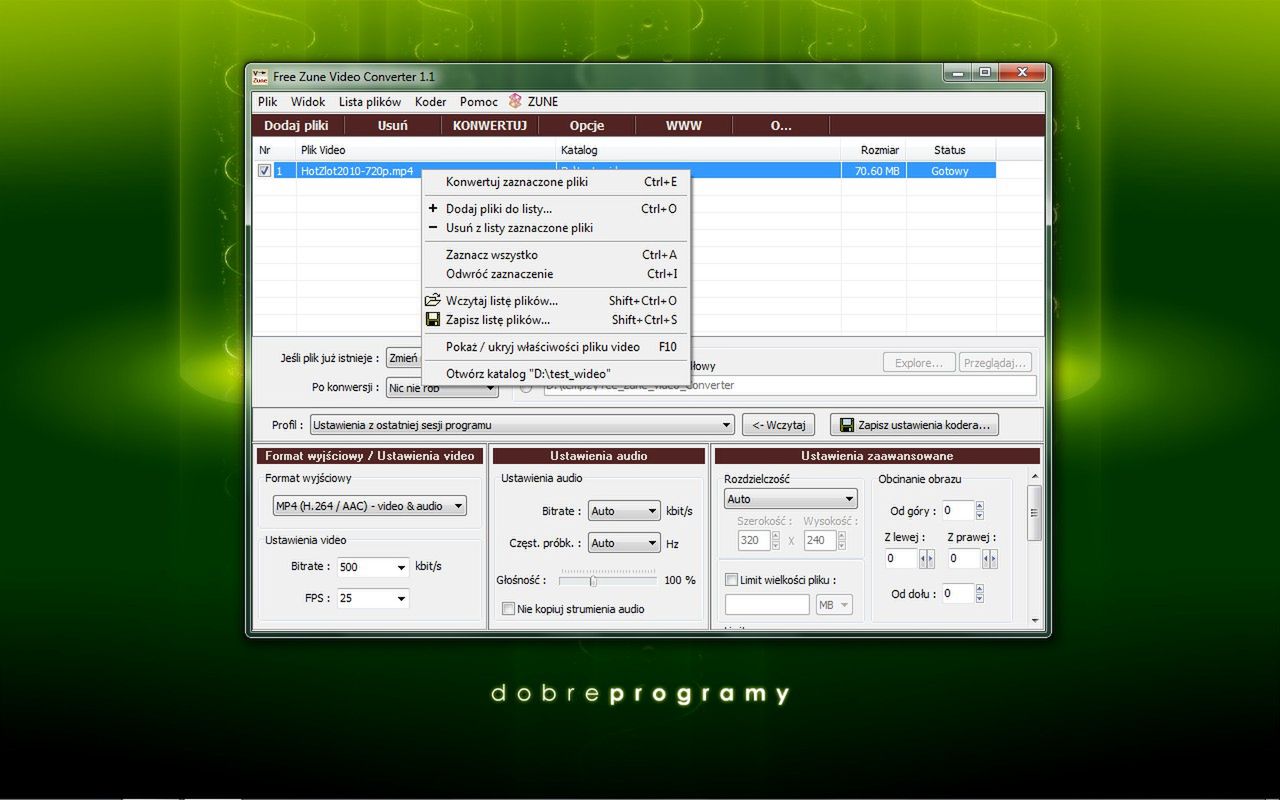Viewport: 1280px width, 800px height.
Task: Choose Zaznacz wszystko in context menu
Action: click(x=555, y=255)
